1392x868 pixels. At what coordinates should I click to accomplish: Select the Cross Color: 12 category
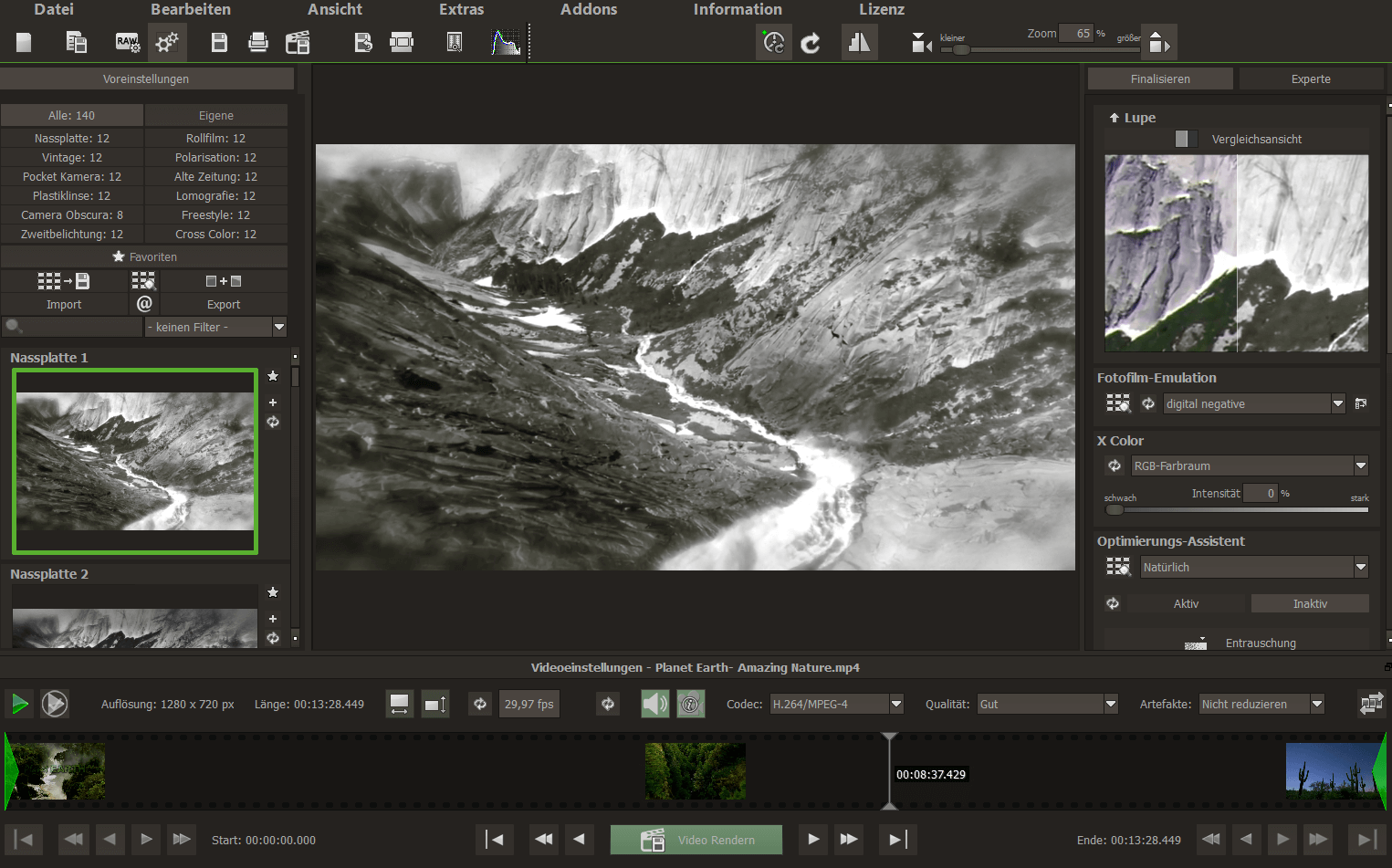(x=216, y=234)
